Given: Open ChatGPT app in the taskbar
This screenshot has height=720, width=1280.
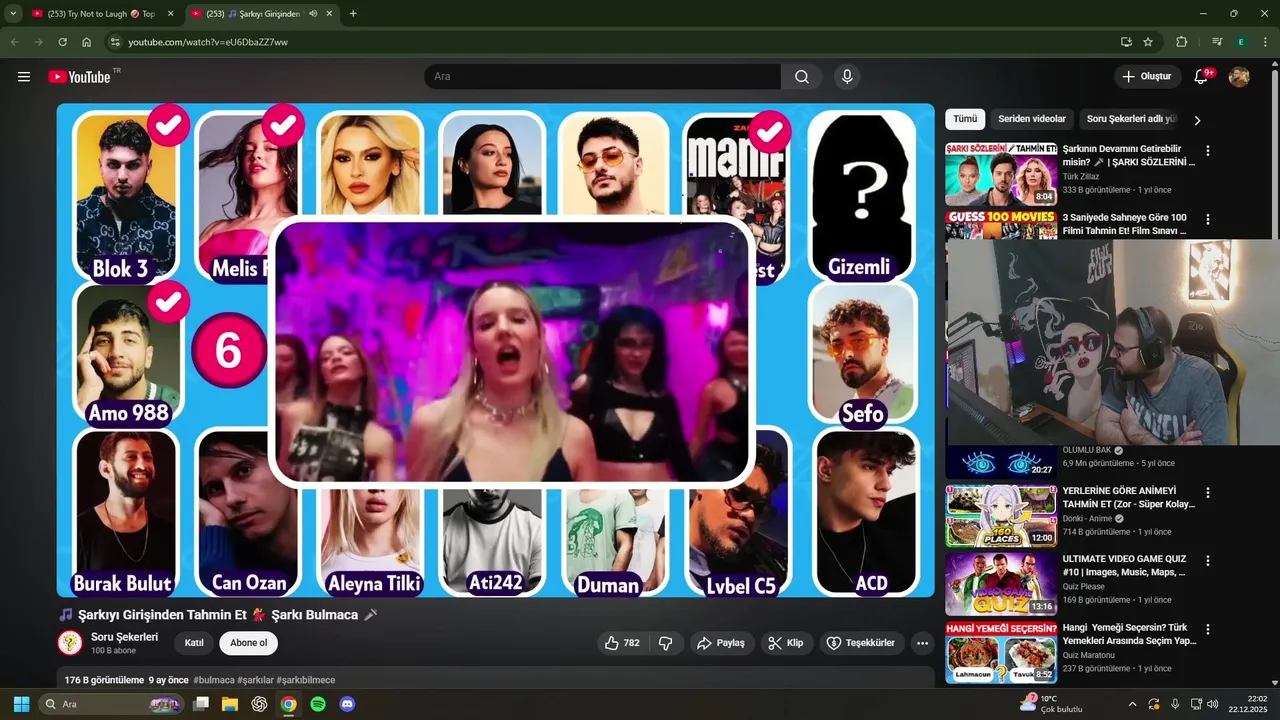Looking at the screenshot, I should coord(259,704).
